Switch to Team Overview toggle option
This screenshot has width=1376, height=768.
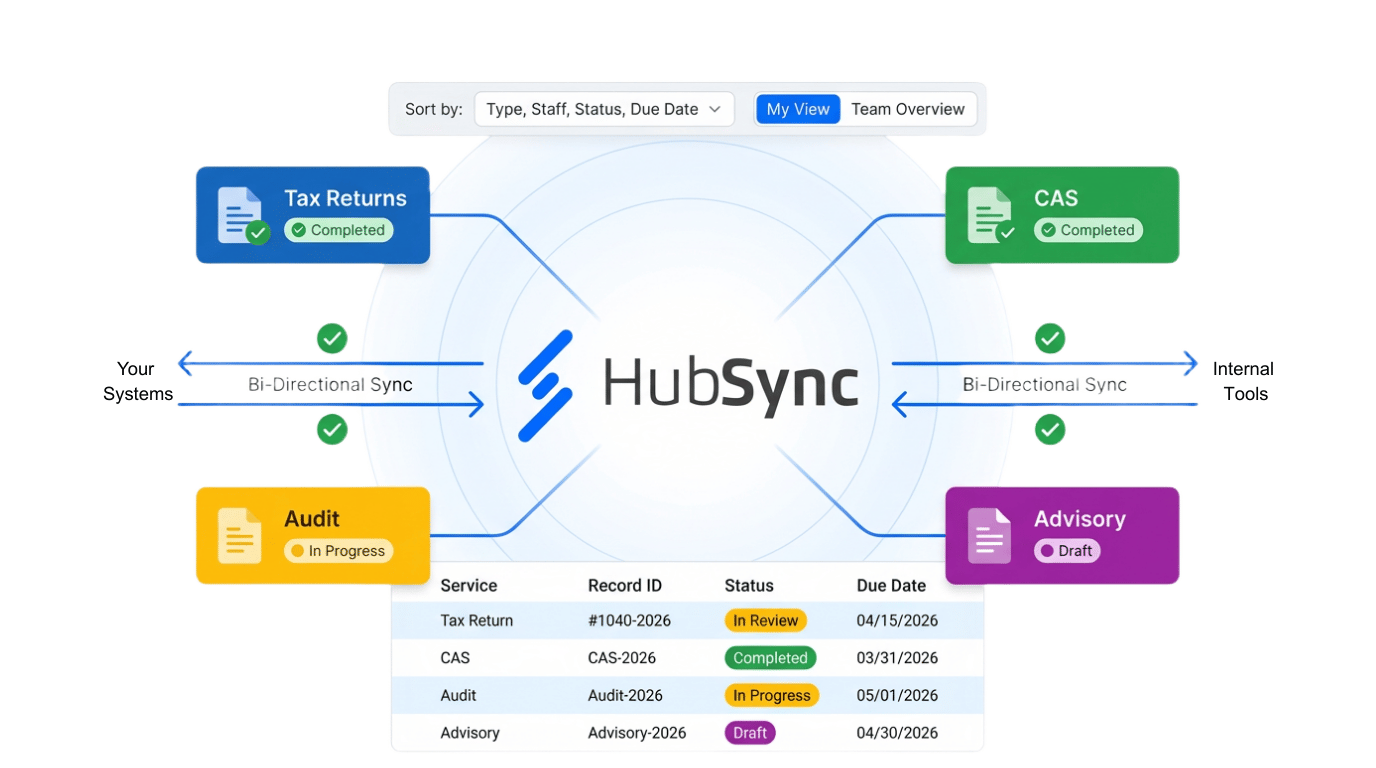coord(907,109)
